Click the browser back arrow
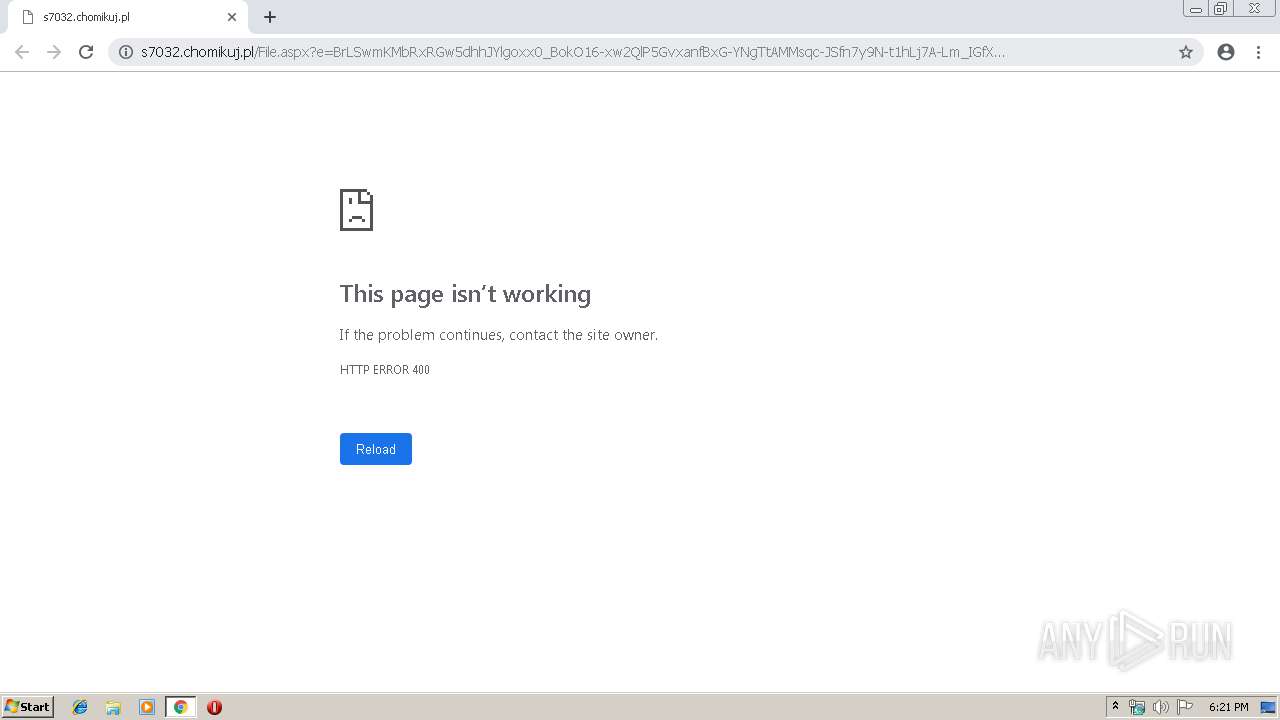The image size is (1280, 720). click(x=22, y=52)
